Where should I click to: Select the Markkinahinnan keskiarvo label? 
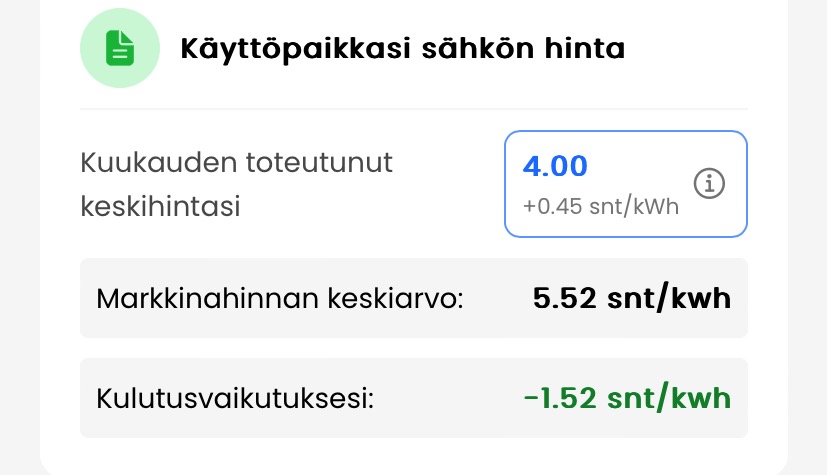click(x=280, y=298)
